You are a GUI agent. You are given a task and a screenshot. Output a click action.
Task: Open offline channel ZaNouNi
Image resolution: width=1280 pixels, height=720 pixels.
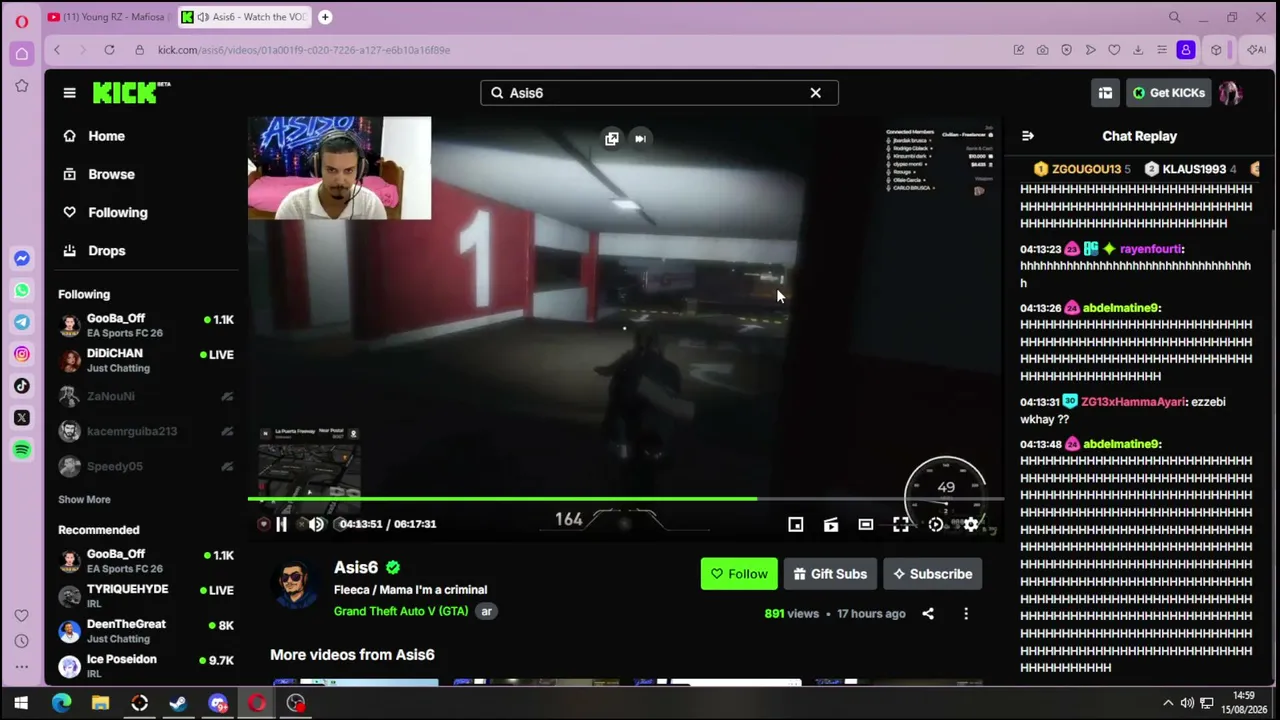[146, 396]
